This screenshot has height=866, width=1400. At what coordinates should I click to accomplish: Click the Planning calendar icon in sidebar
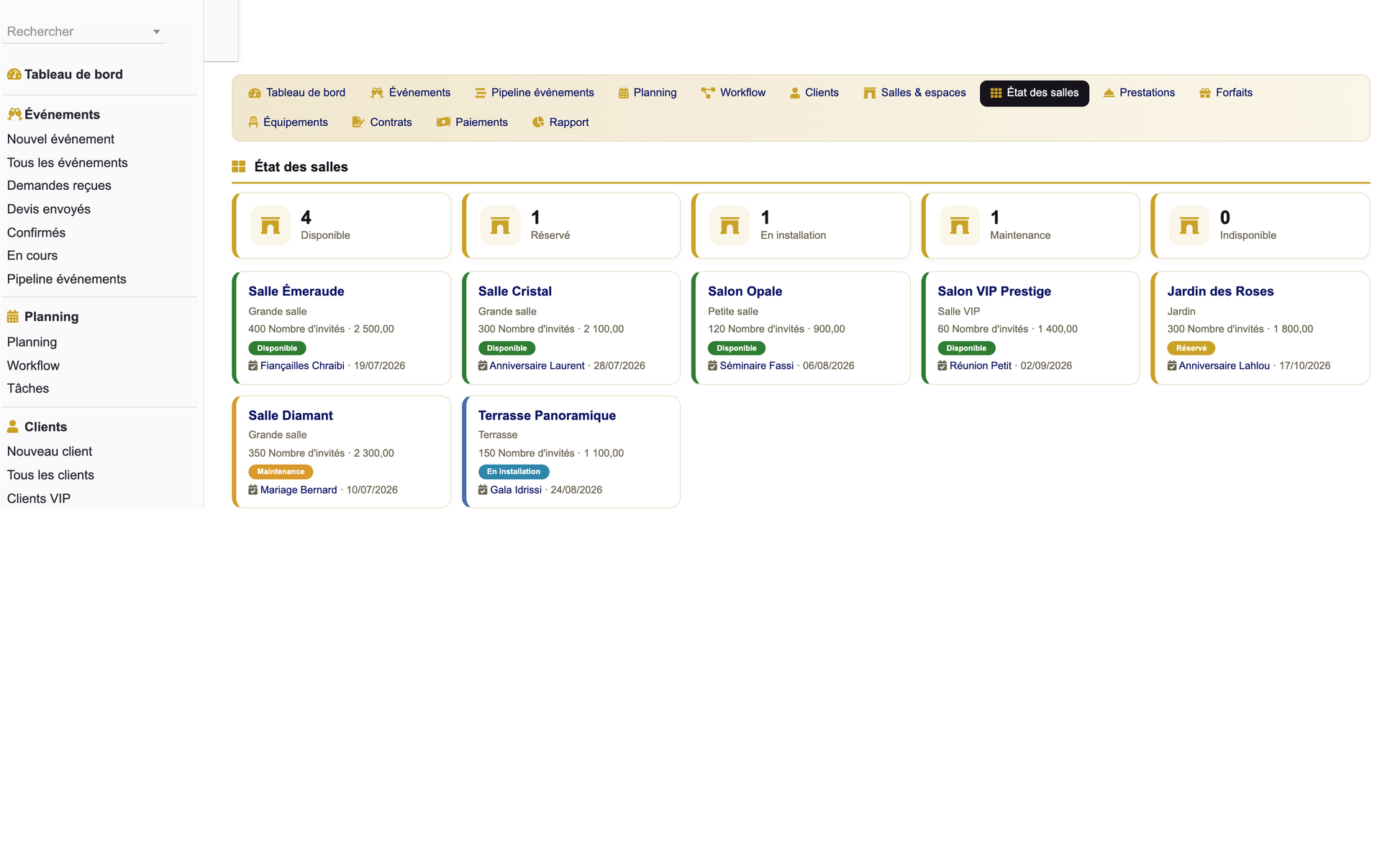(13, 316)
